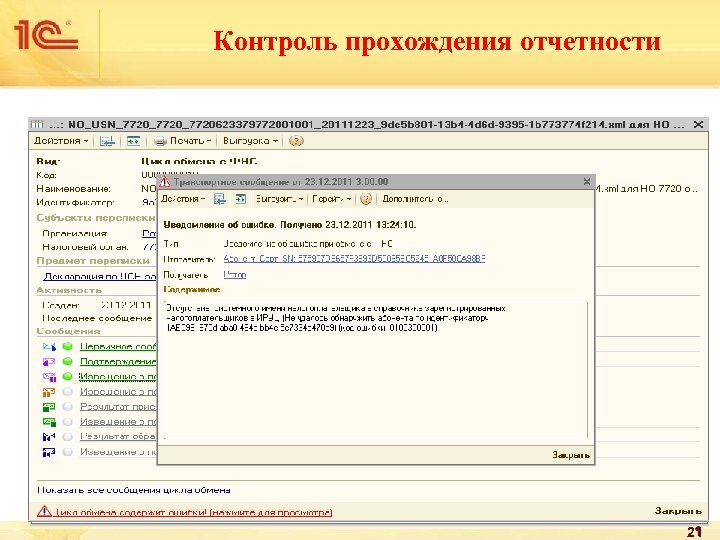Click blue arrow icon beside Первичное сообщение
The image size is (720, 540).
(x=49, y=346)
